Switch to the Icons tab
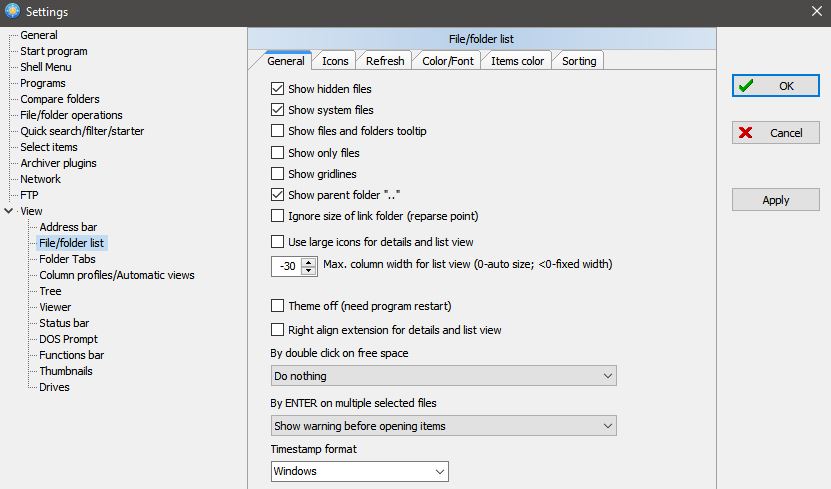This screenshot has width=831, height=489. click(335, 61)
